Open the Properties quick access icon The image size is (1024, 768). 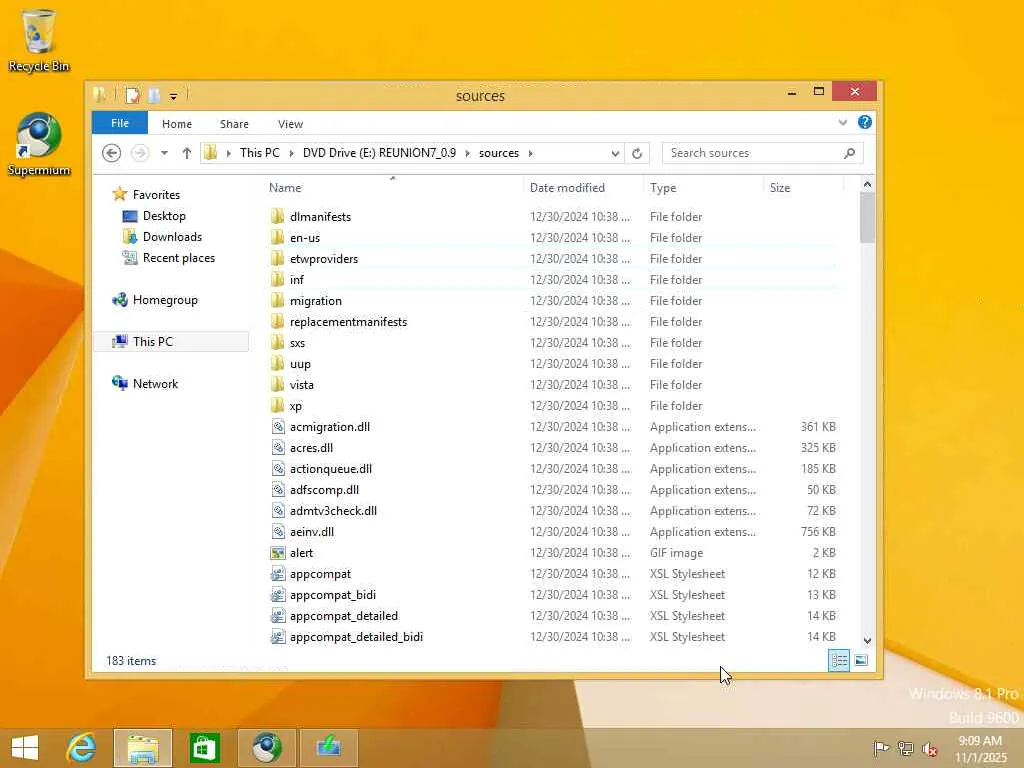pyautogui.click(x=133, y=96)
